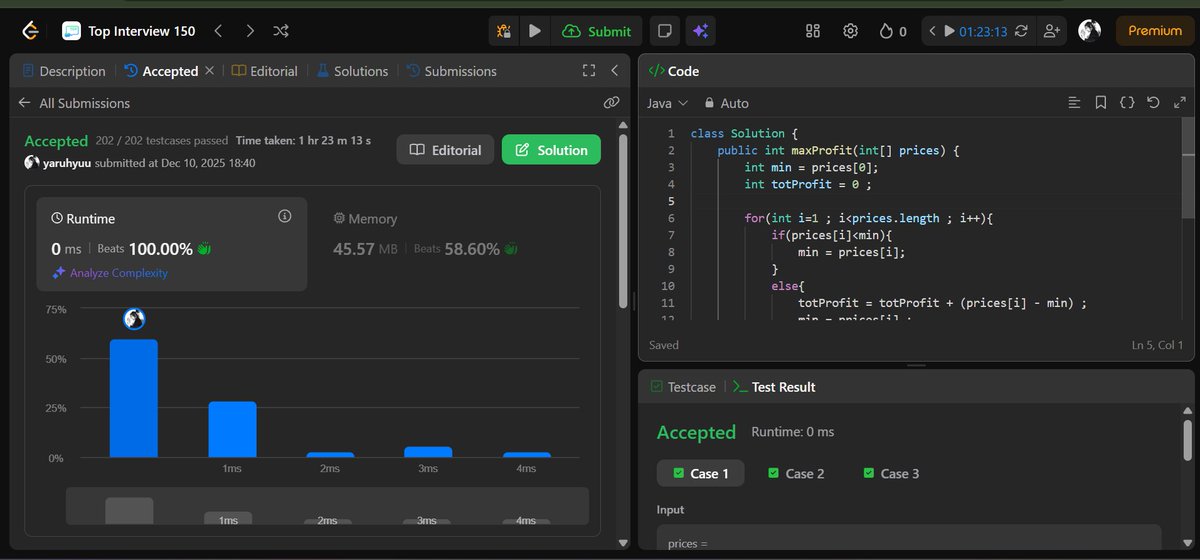Open yaruhyuu user profile link
The height and width of the screenshot is (560, 1200).
[67, 162]
